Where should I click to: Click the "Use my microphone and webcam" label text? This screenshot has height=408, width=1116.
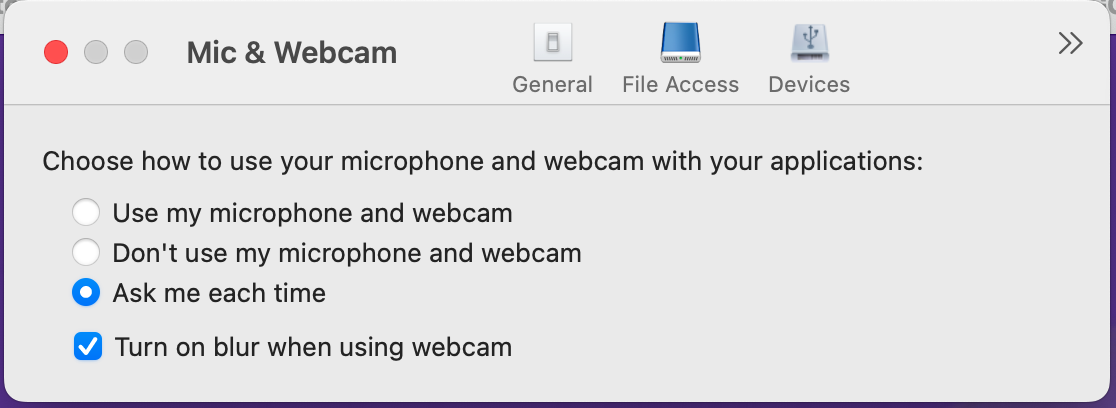coord(312,213)
